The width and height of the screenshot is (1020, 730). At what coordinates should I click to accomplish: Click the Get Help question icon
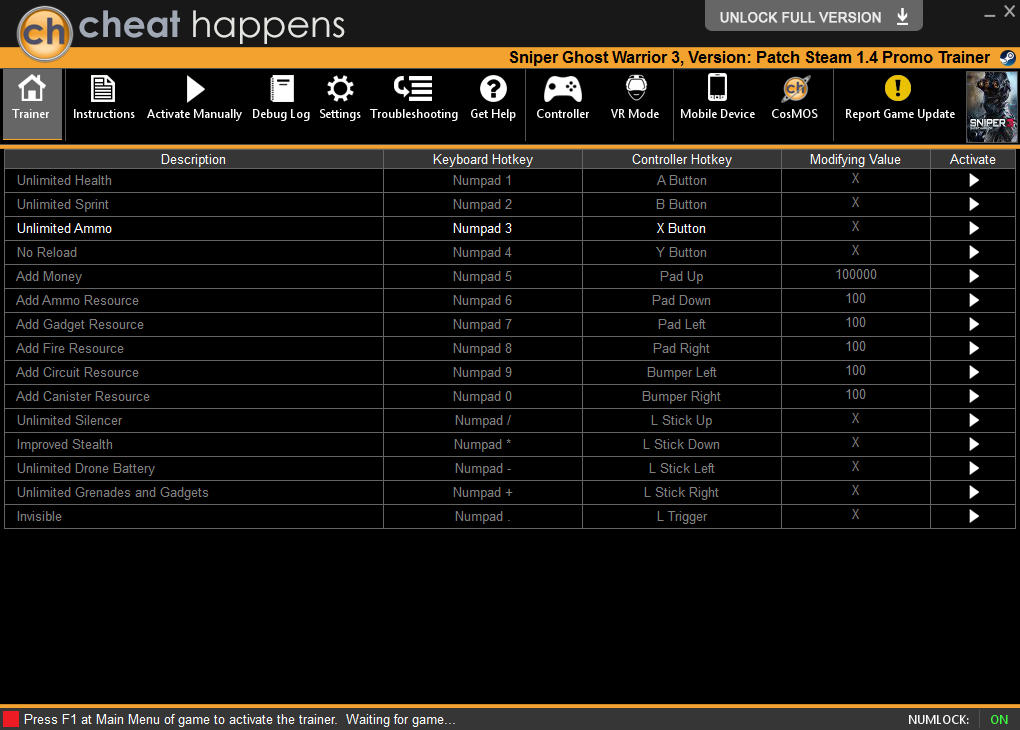point(493,90)
